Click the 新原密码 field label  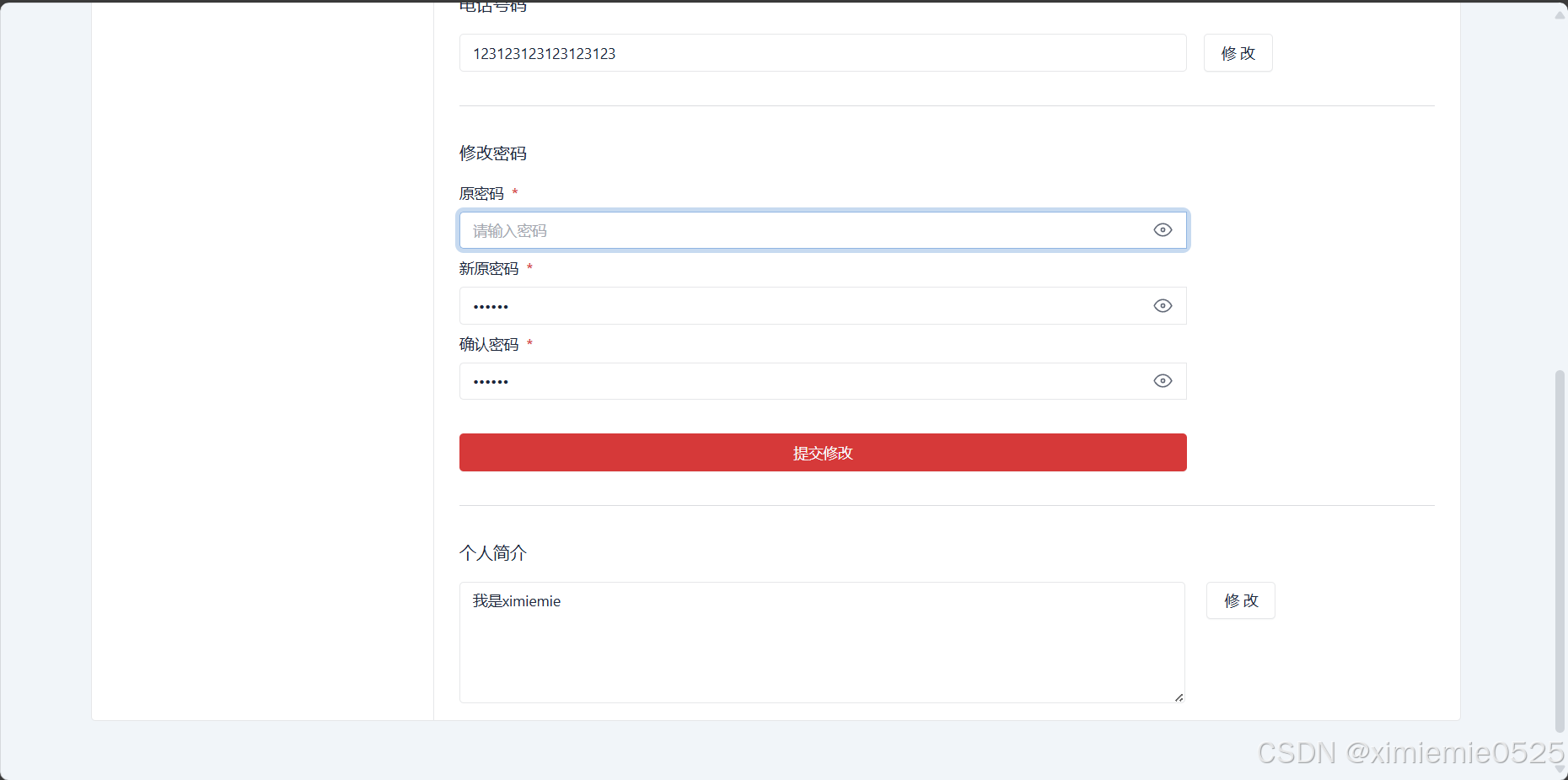(489, 268)
